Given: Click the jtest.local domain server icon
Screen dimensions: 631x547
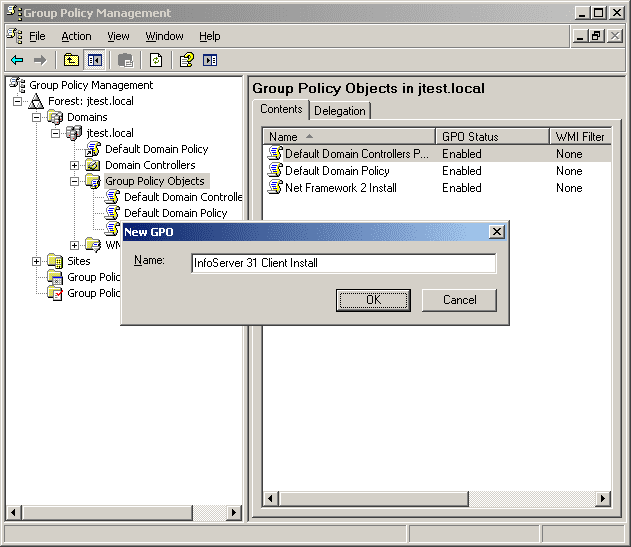Looking at the screenshot, I should click(74, 133).
